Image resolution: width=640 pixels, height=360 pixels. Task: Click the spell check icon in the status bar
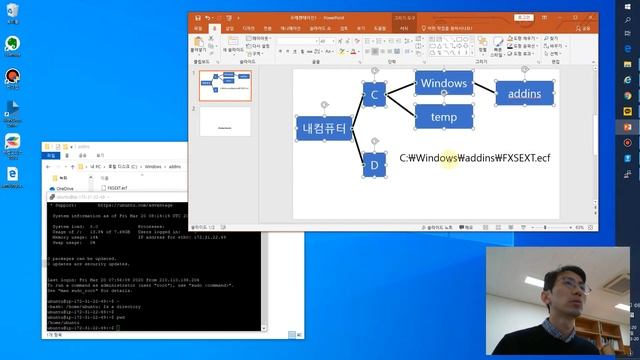click(x=223, y=227)
